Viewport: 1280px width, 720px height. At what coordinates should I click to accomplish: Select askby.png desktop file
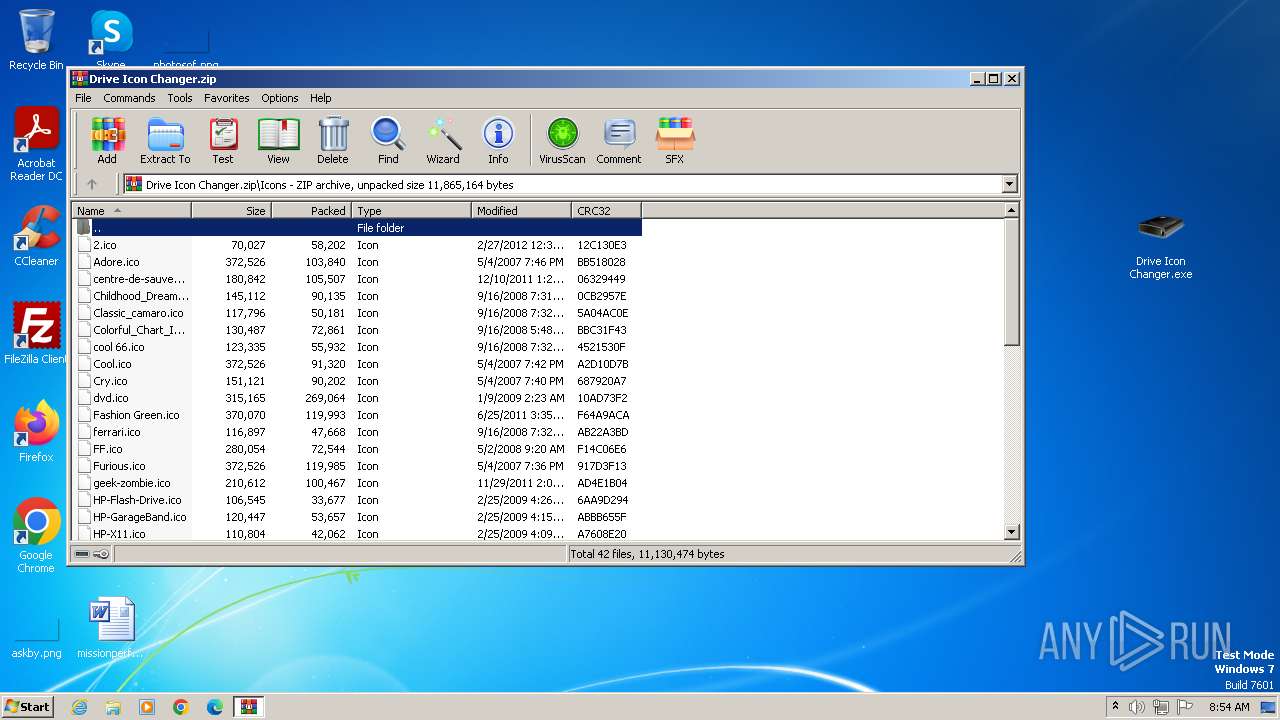click(37, 638)
